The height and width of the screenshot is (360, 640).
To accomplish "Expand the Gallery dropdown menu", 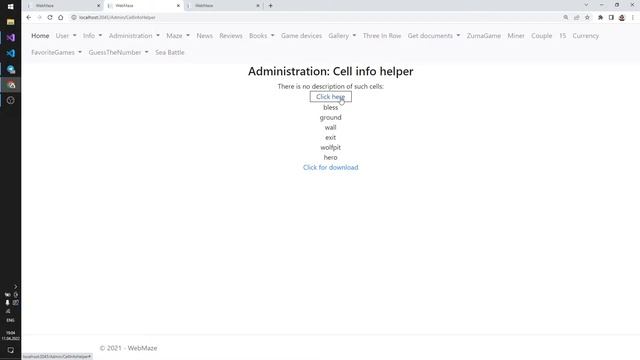I will point(342,36).
